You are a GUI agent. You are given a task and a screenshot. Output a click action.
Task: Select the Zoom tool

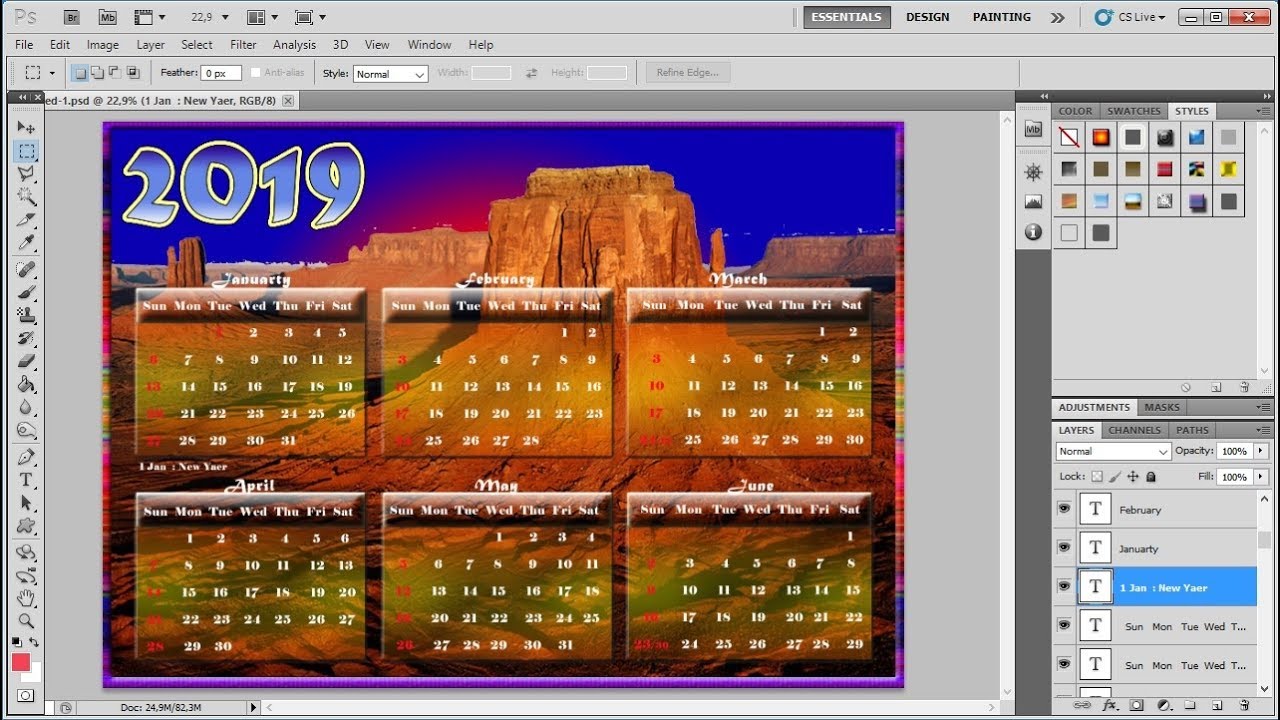[26, 621]
